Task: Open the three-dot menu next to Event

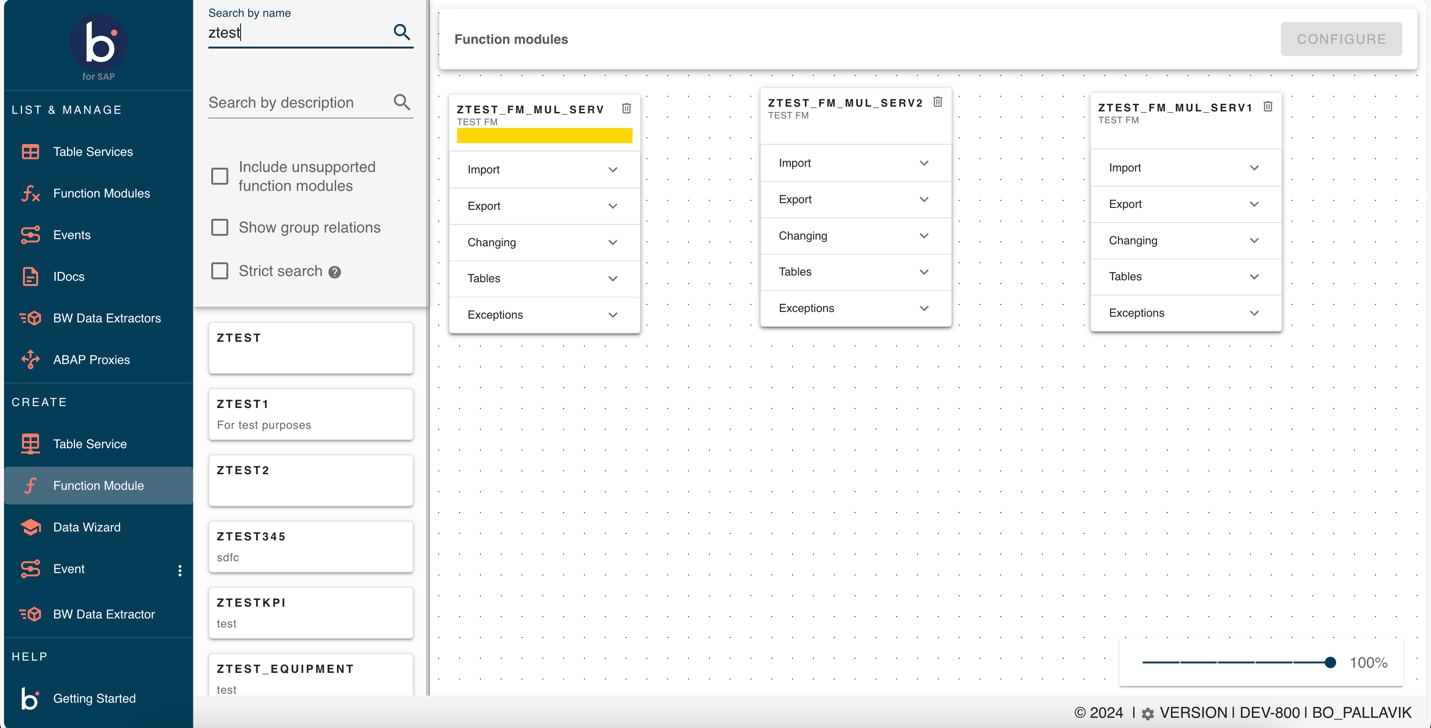Action: pyautogui.click(x=180, y=570)
